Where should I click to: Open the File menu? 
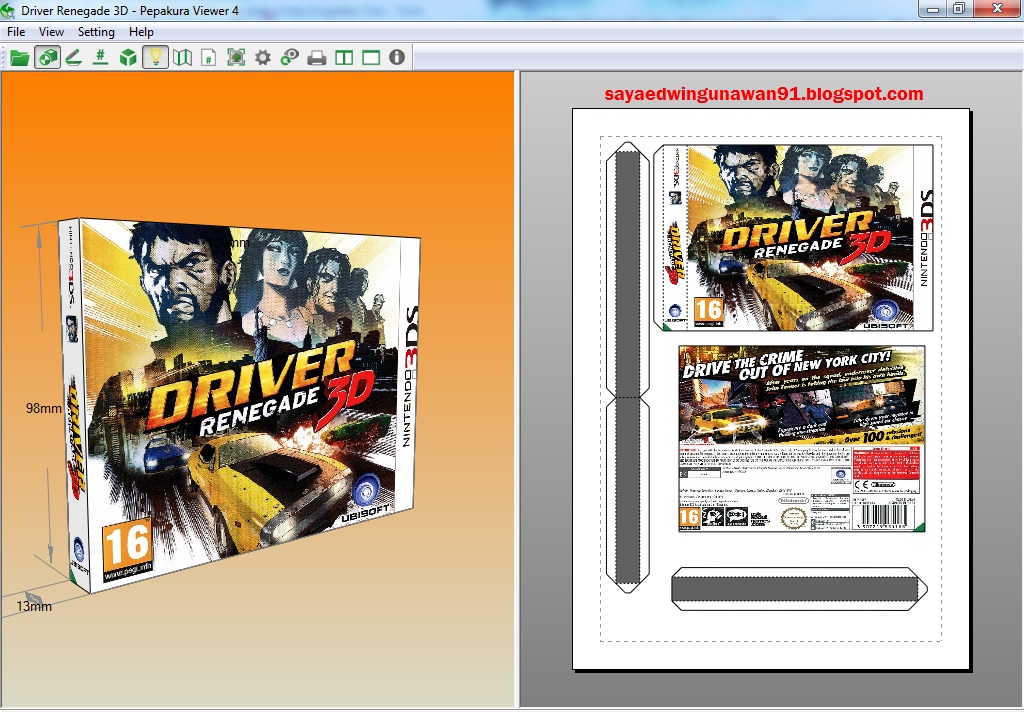click(x=16, y=32)
